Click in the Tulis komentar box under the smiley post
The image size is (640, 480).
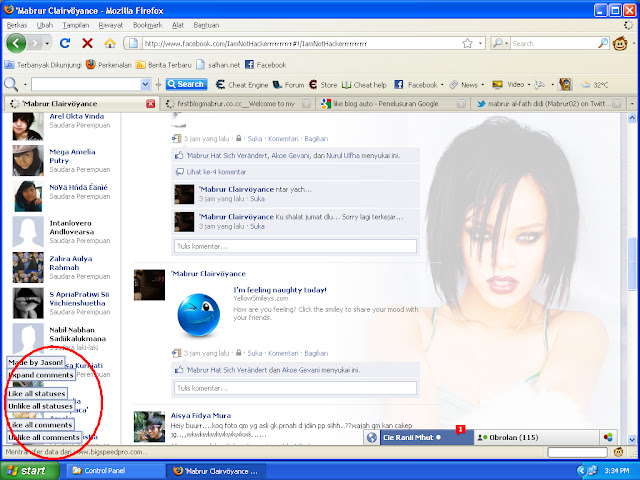295,388
